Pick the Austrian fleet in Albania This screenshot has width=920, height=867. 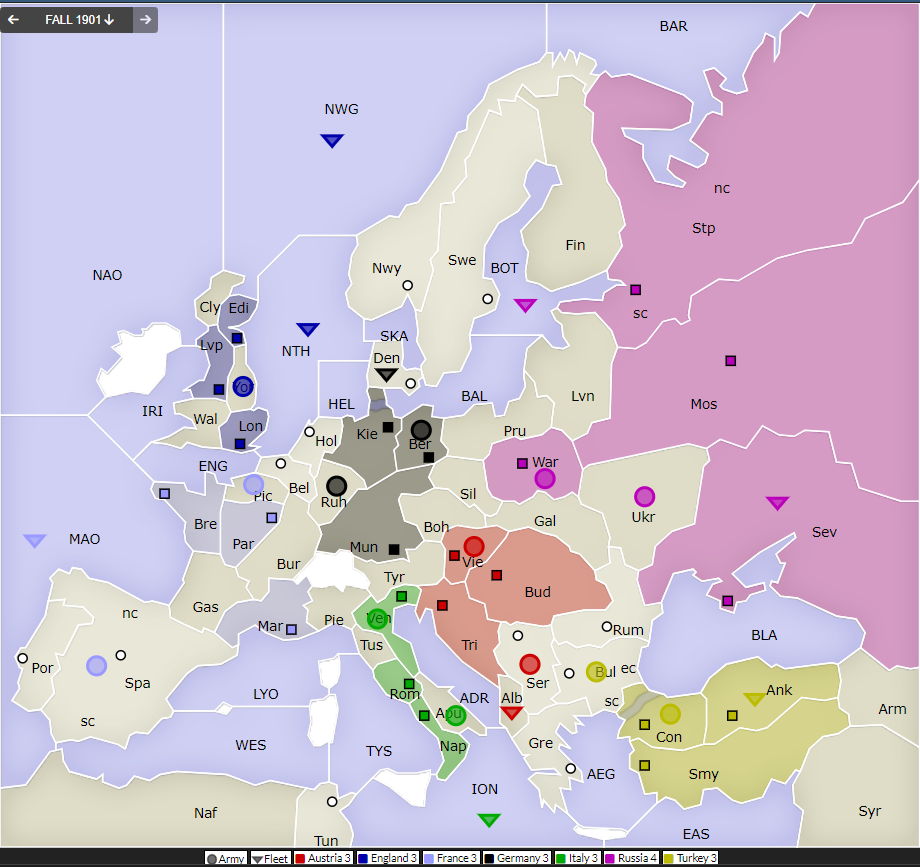[x=512, y=712]
